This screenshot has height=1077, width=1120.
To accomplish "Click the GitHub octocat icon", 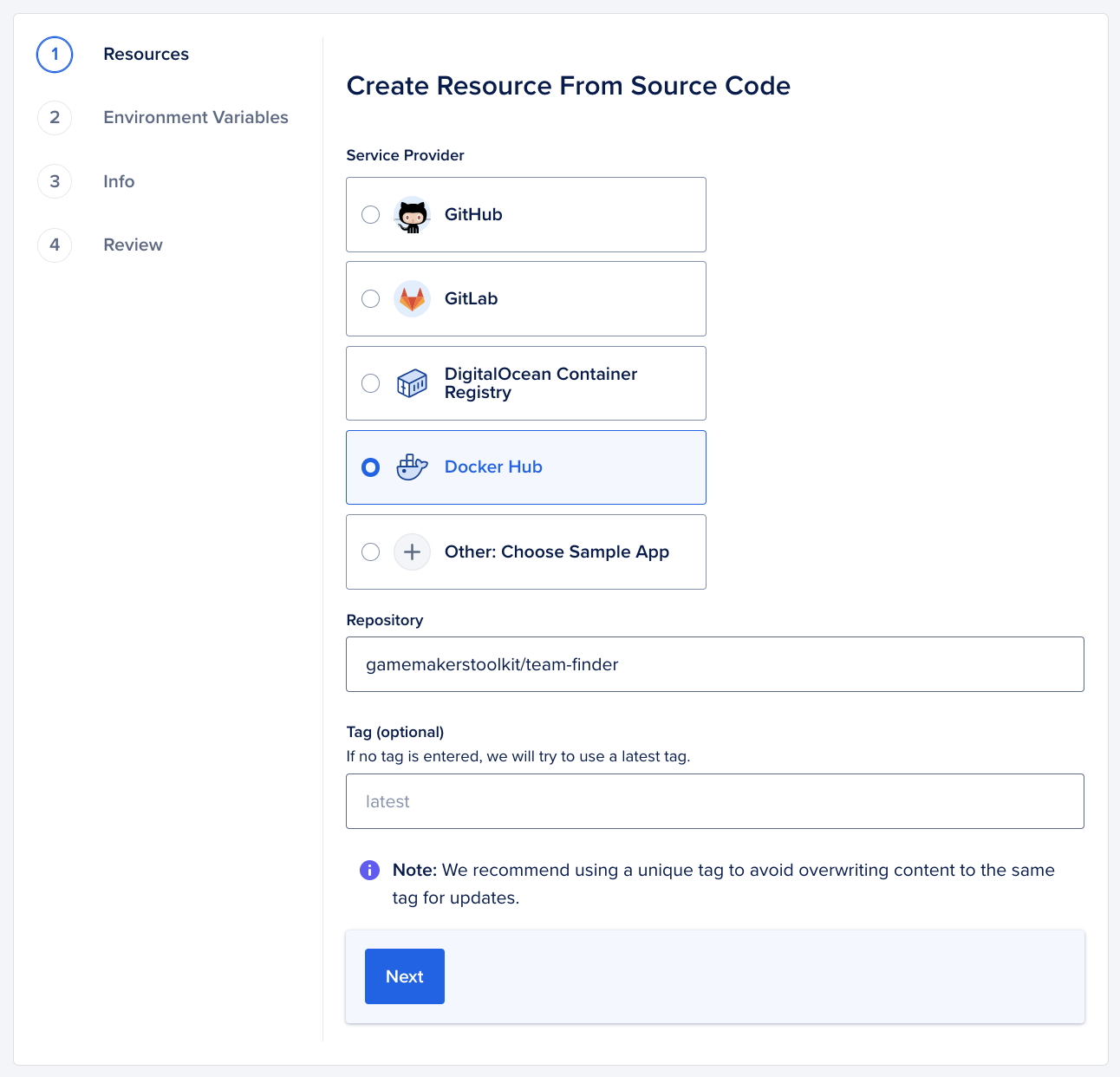I will 412,215.
